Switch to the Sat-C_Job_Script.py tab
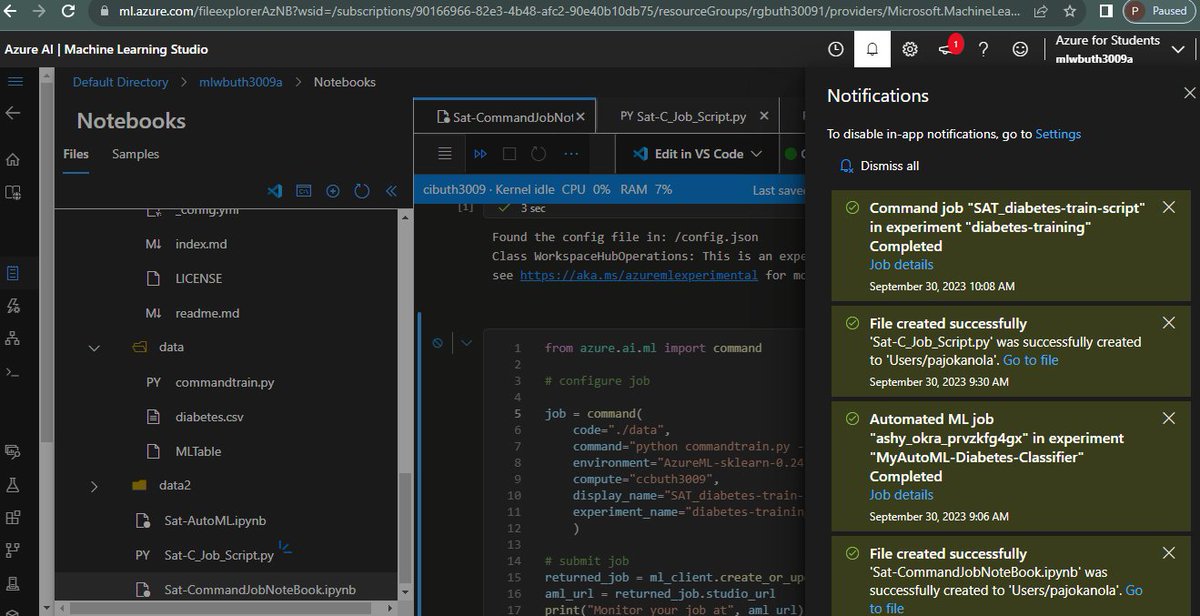 tap(688, 115)
